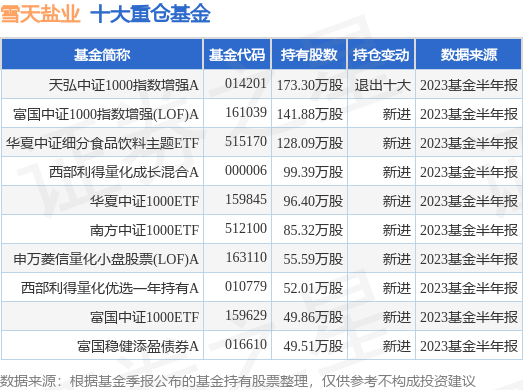
Task: Click the 173.30万股 holdings cell
Action: coord(310,85)
